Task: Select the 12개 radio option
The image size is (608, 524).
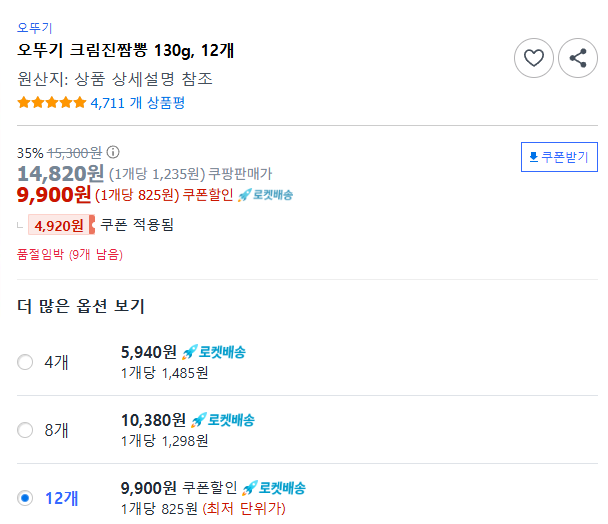Action: click(25, 498)
